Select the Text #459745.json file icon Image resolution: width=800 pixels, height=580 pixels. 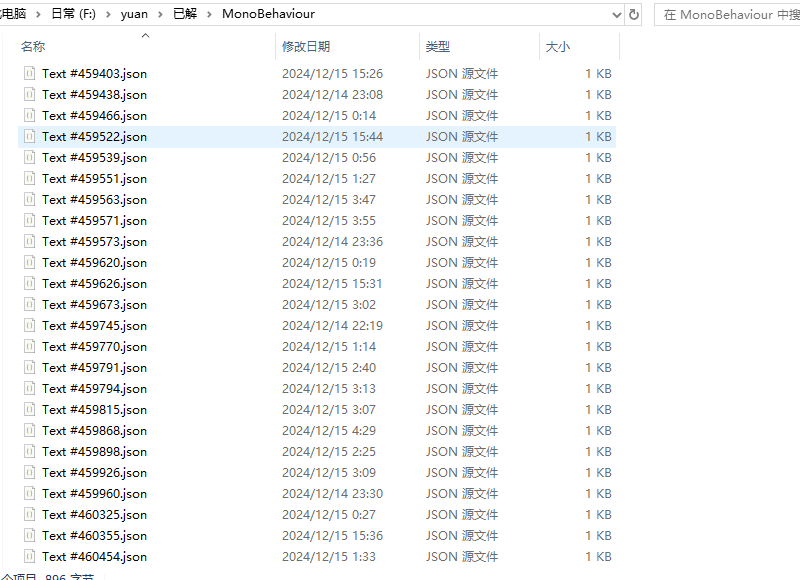pos(30,326)
